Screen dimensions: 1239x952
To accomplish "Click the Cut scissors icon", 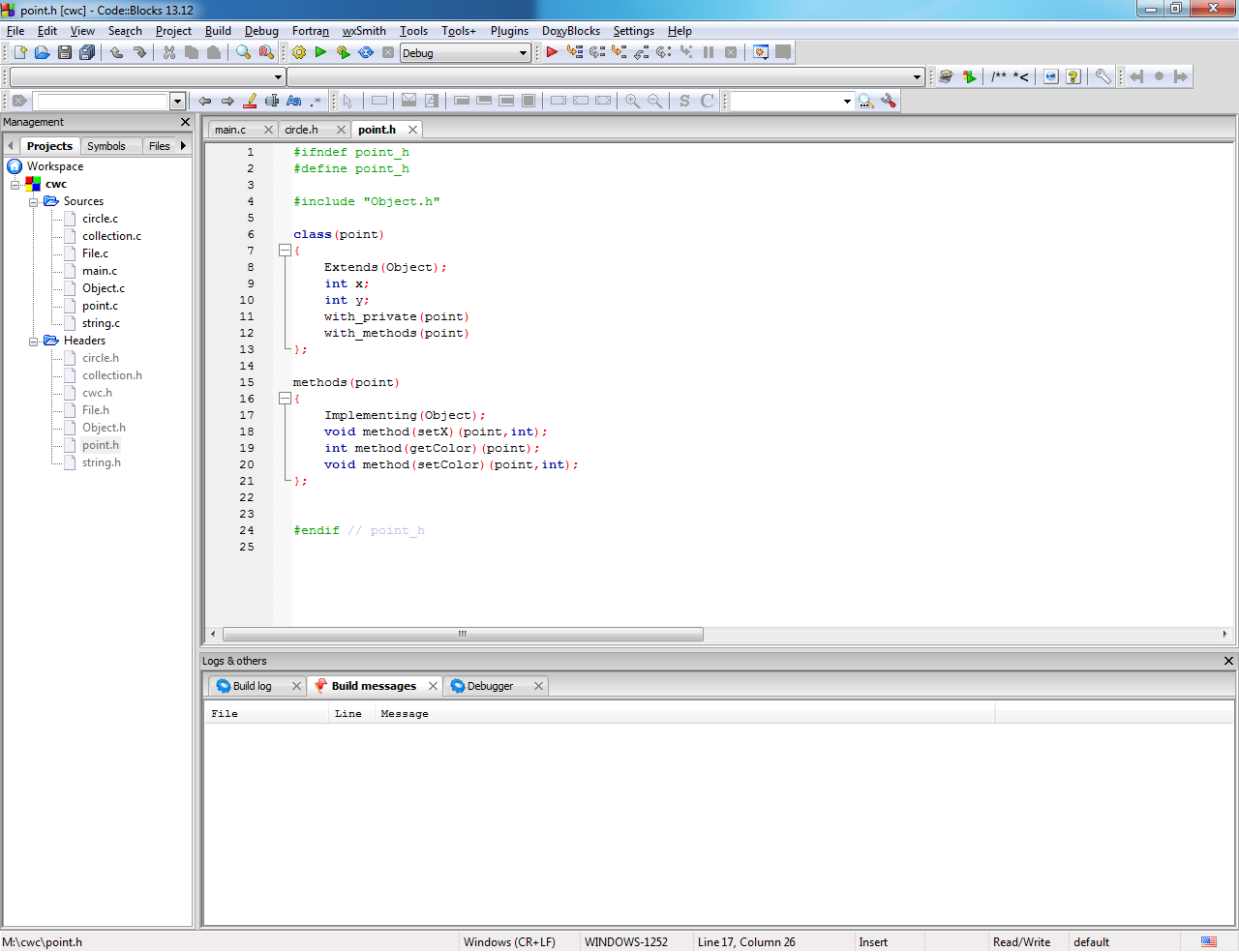I will point(168,52).
